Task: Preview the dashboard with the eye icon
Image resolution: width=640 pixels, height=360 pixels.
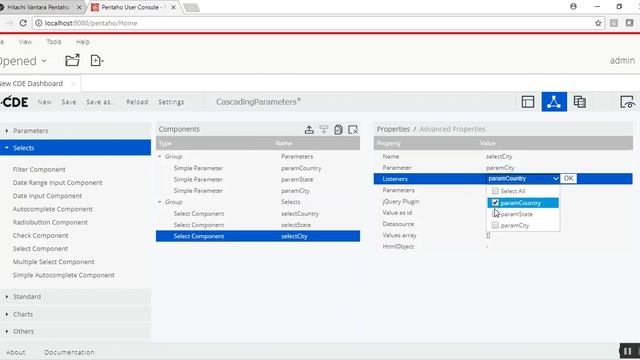Action: click(627, 102)
